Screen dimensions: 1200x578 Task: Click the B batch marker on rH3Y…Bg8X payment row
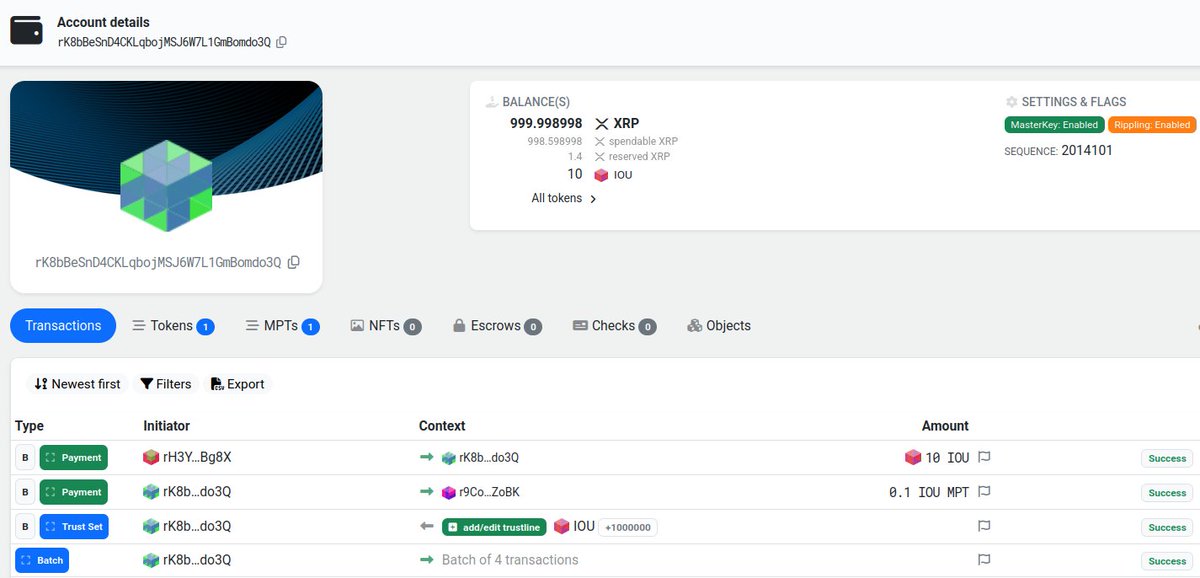point(24,458)
